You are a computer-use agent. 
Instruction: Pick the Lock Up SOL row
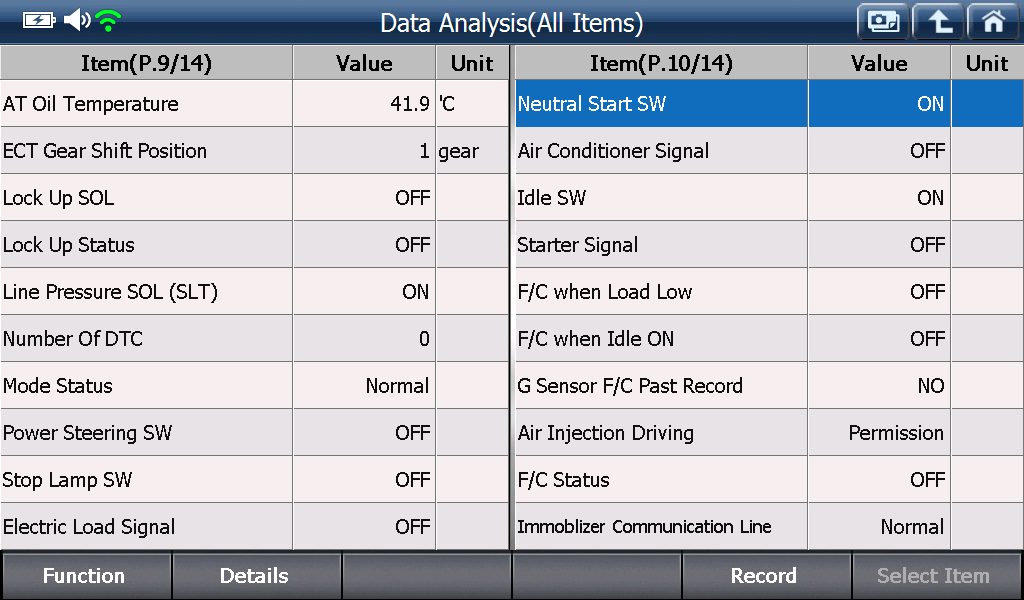click(x=255, y=197)
